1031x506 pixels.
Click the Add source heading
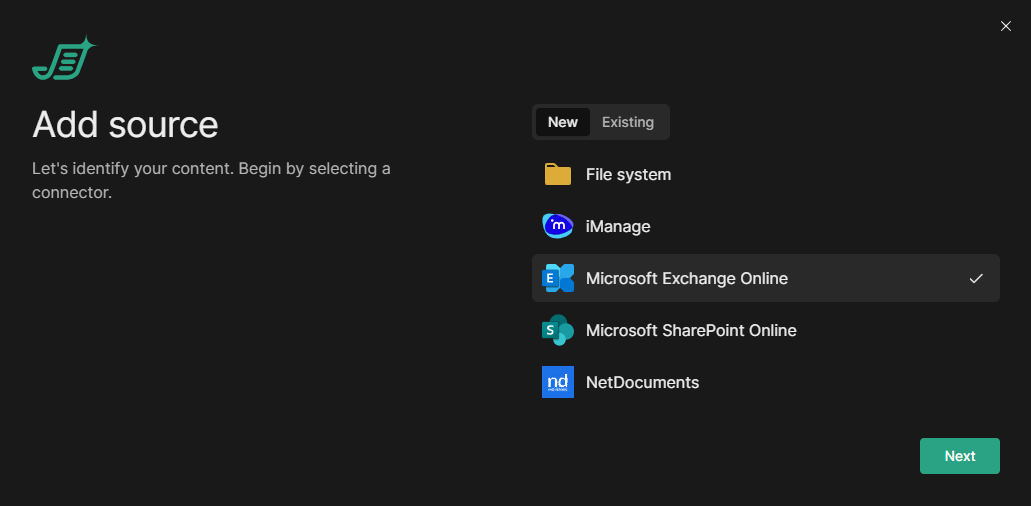pos(125,125)
